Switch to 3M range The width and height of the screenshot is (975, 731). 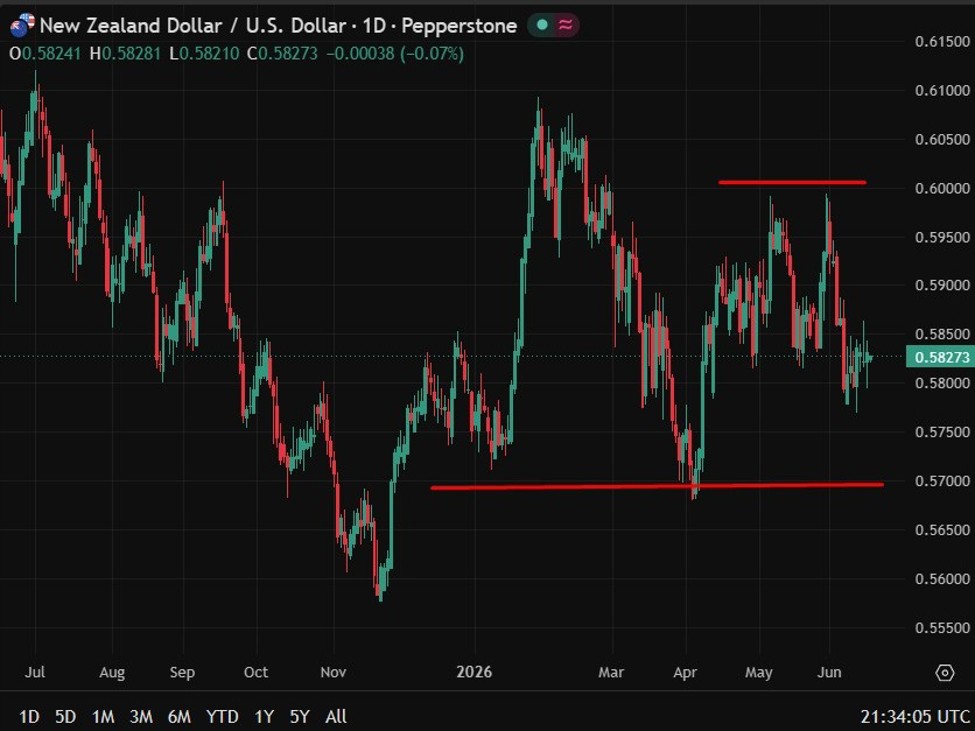(x=141, y=717)
